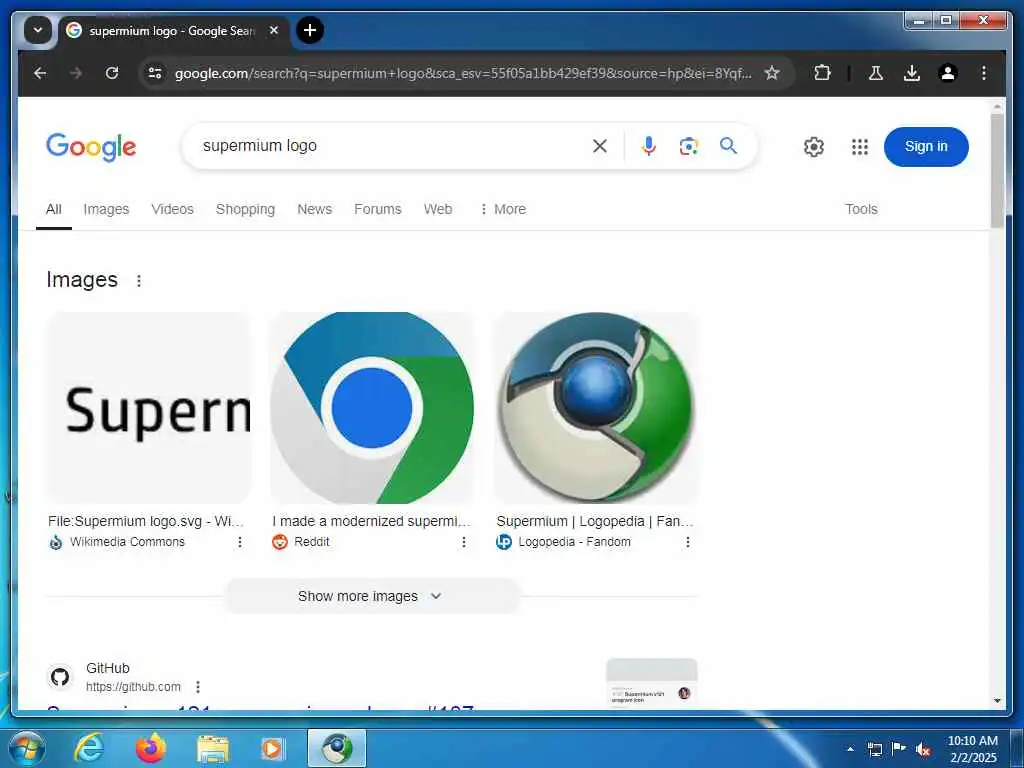Switch to the Images tab
The image size is (1024, 768).
(x=106, y=209)
